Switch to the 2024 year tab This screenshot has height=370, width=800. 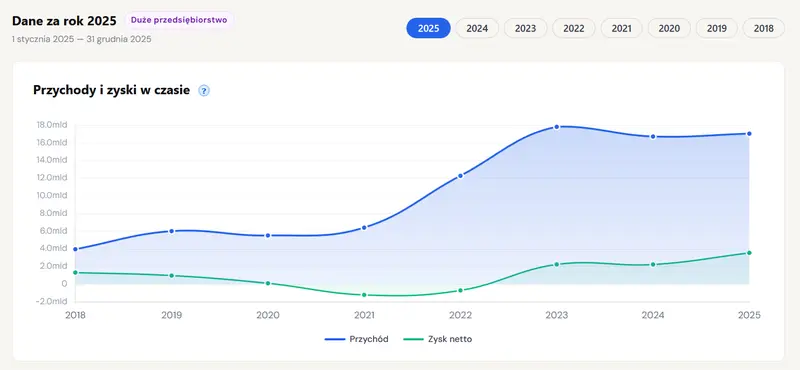[x=477, y=28]
